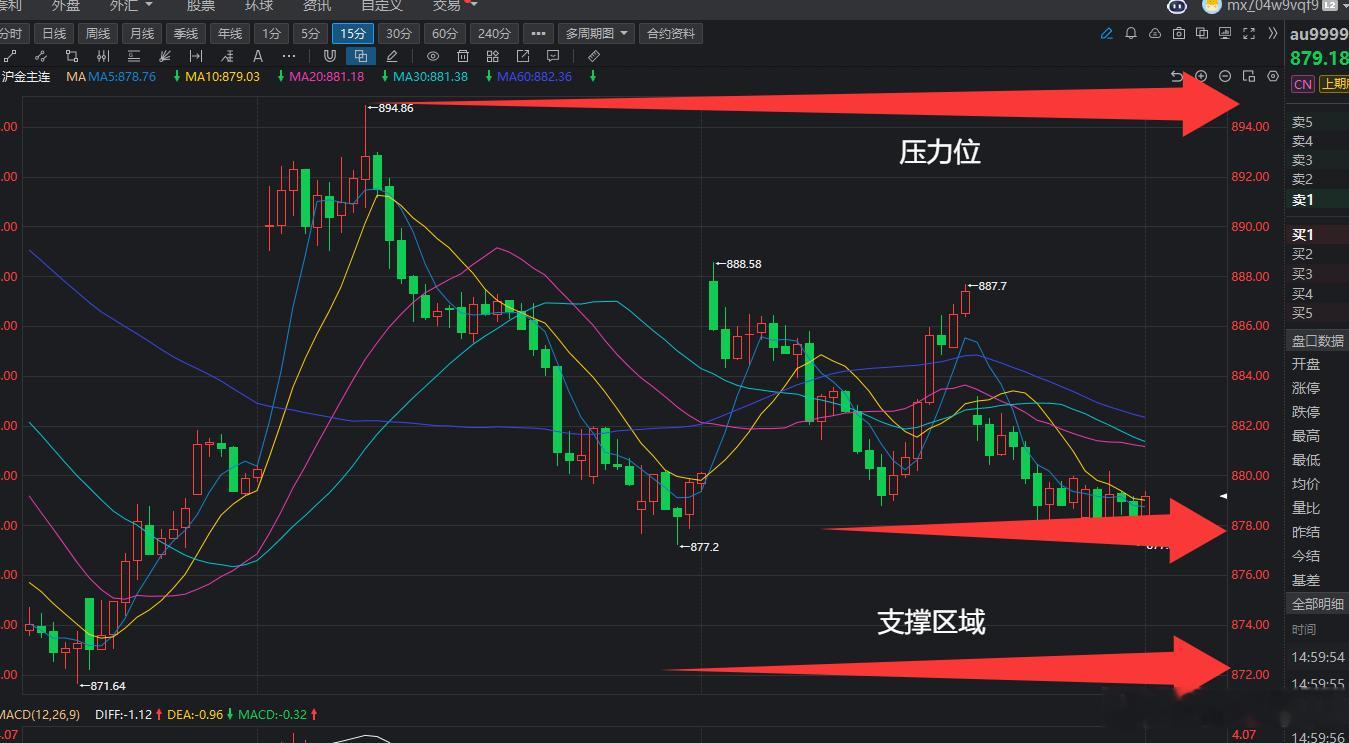Click the MACD(12,26,9) indicator label

pos(40,715)
